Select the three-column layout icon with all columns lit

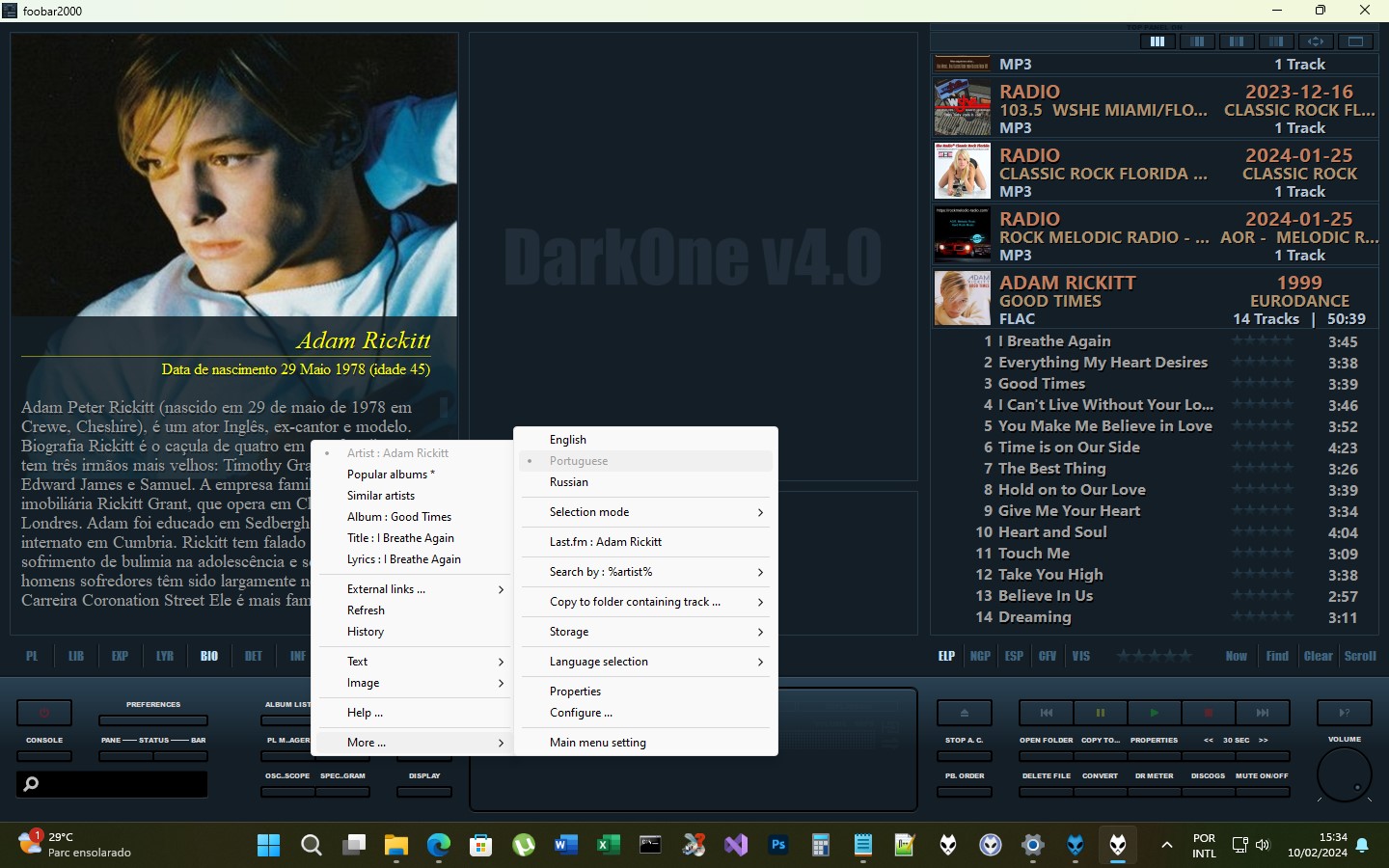[x=1157, y=41]
